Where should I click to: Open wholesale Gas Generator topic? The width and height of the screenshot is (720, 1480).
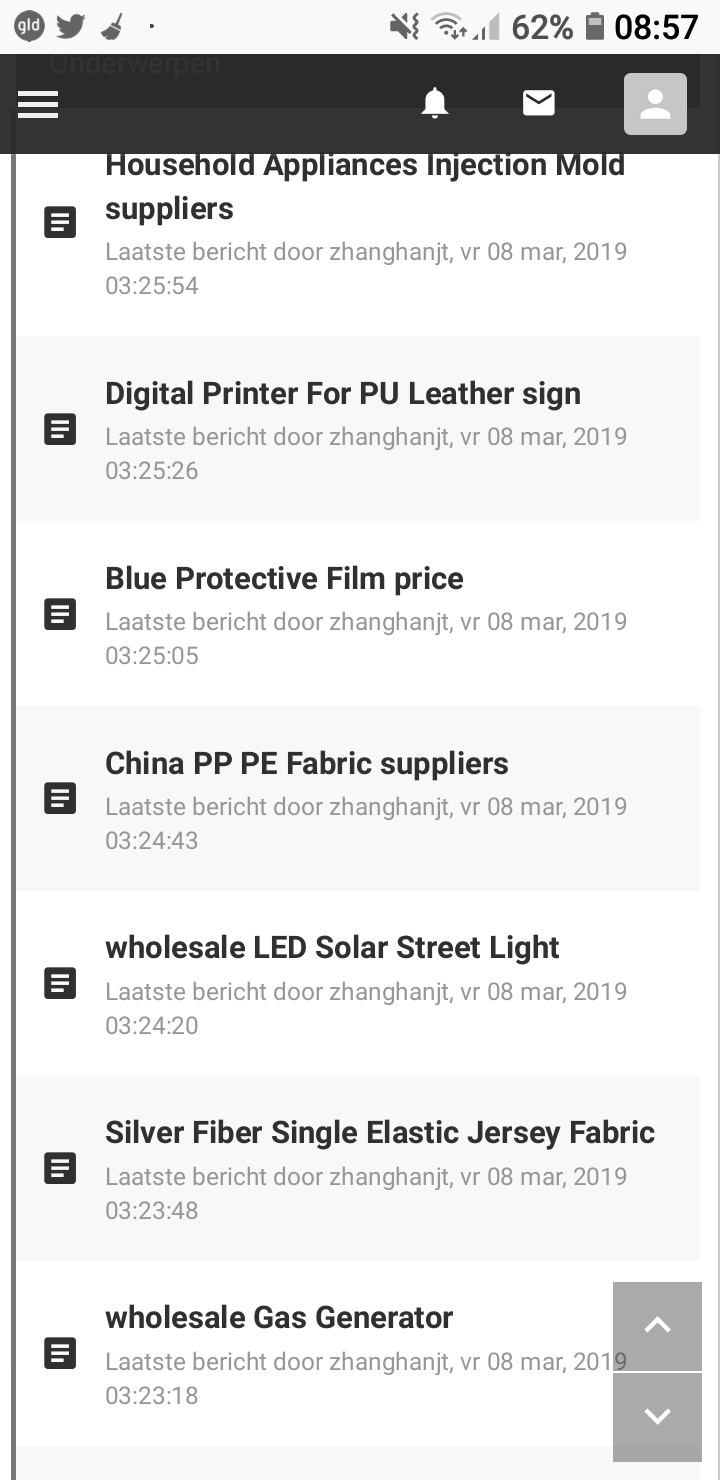[279, 1318]
